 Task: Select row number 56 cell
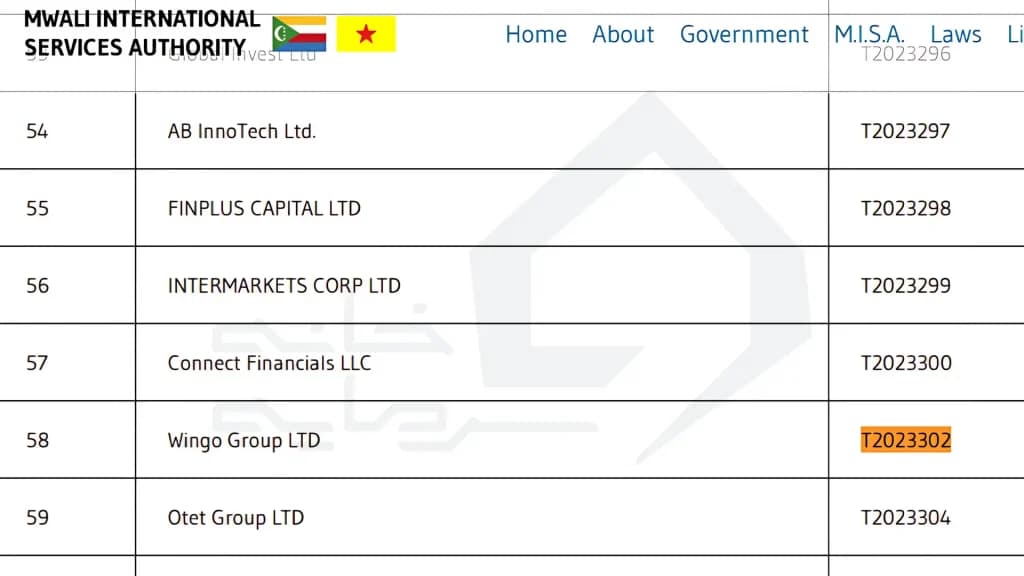[68, 285]
